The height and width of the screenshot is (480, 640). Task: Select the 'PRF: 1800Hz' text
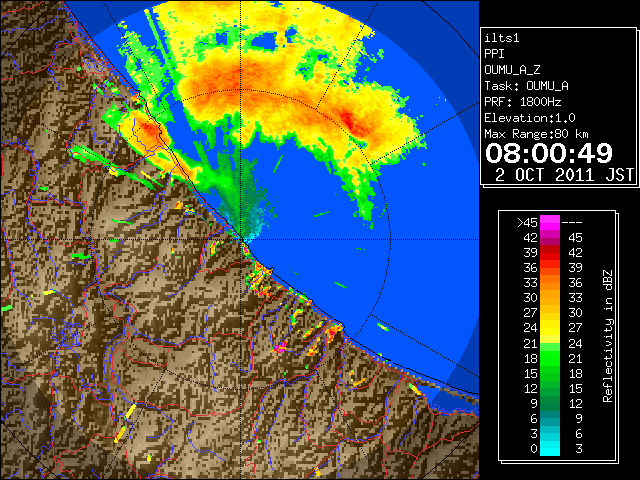(x=523, y=102)
